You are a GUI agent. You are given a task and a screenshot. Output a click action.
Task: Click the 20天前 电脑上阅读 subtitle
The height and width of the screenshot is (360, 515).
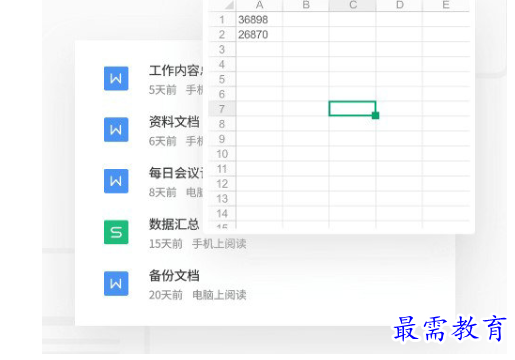point(198,295)
